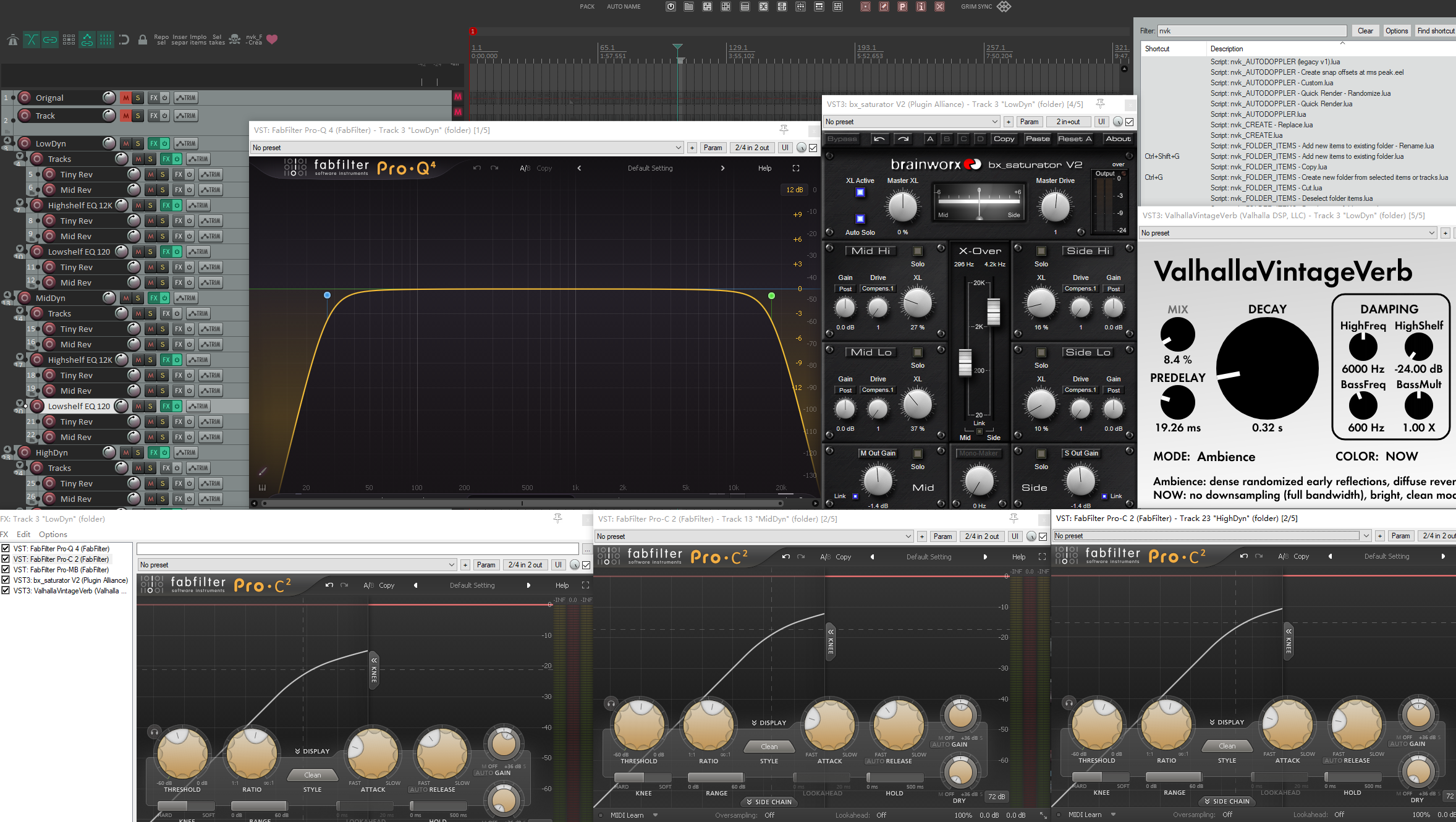Viewport: 1456px width, 822px height.
Task: Open the Pro-Q 4 preset dropdown
Action: pos(467,148)
